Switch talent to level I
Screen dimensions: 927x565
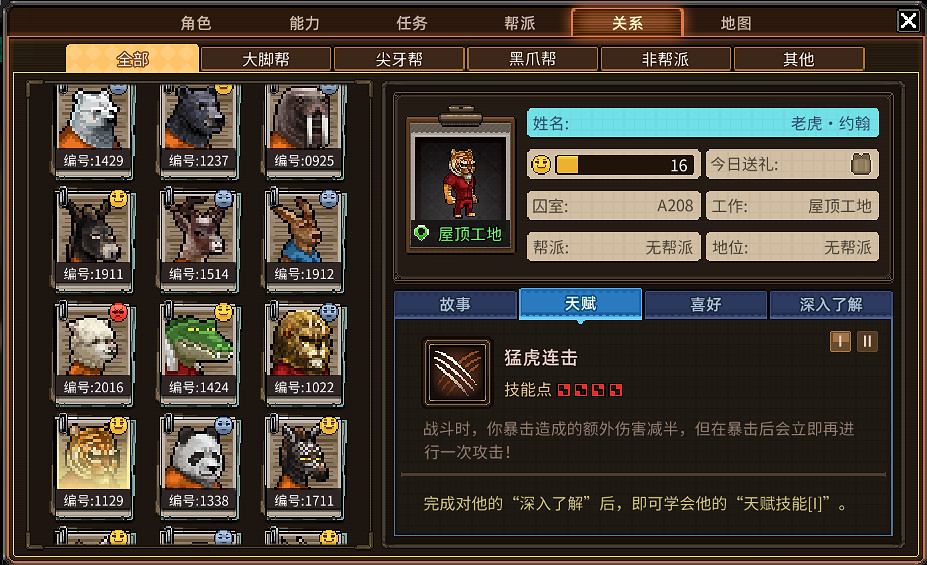tap(840, 341)
